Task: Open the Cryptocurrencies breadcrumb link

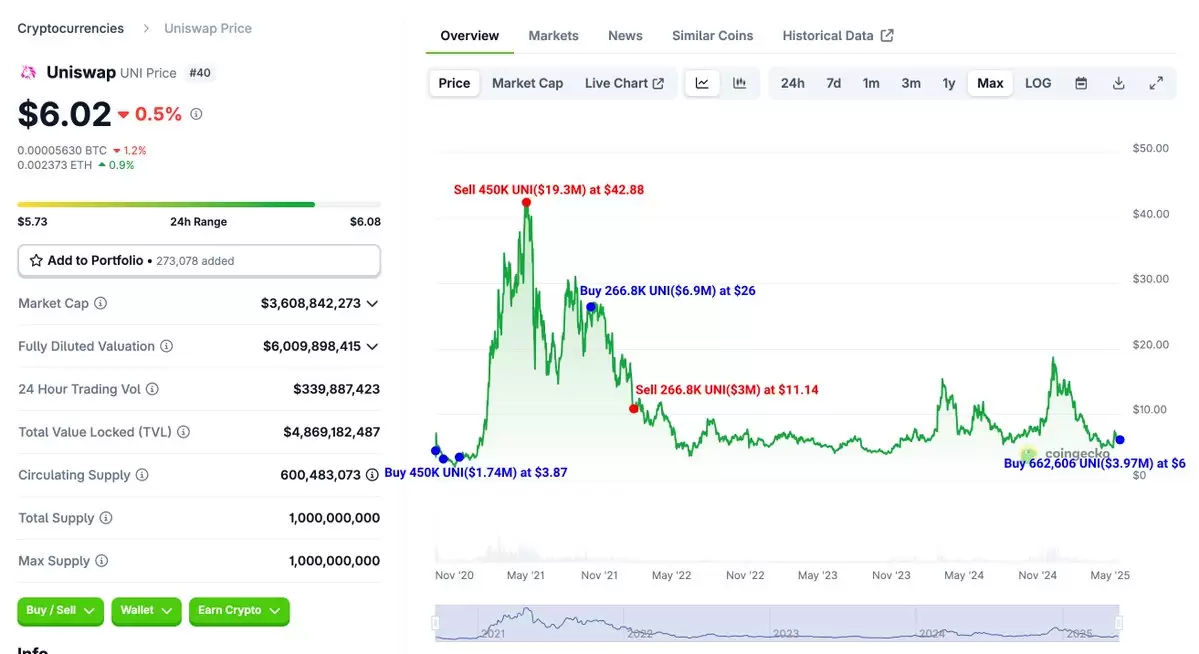Action: pos(70,28)
